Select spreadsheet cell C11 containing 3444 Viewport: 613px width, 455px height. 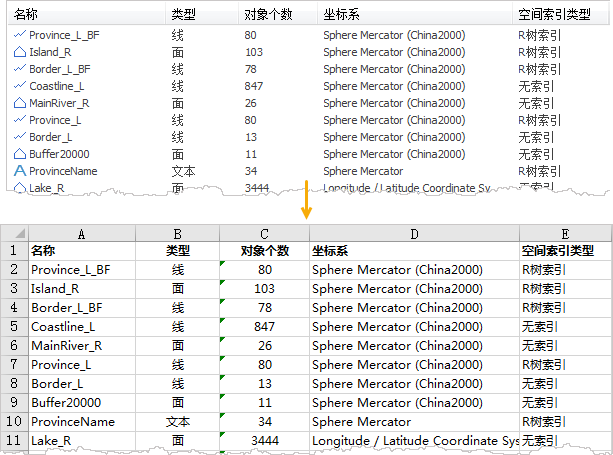[264, 440]
